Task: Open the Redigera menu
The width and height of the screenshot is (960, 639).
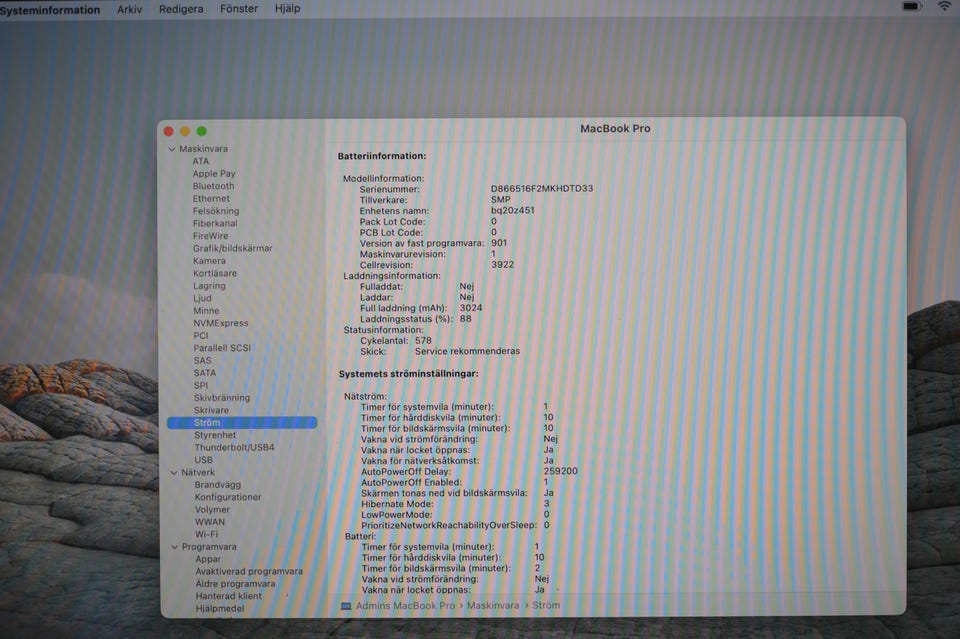Action: (x=181, y=9)
